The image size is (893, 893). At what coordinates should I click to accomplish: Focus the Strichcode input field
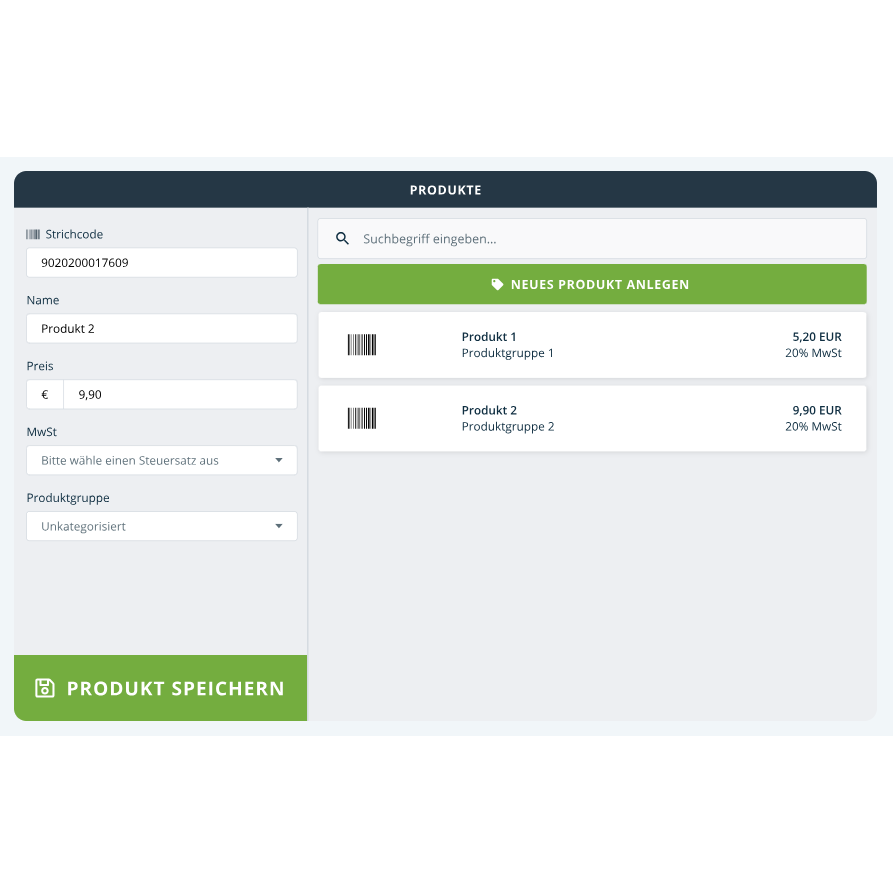coord(162,263)
